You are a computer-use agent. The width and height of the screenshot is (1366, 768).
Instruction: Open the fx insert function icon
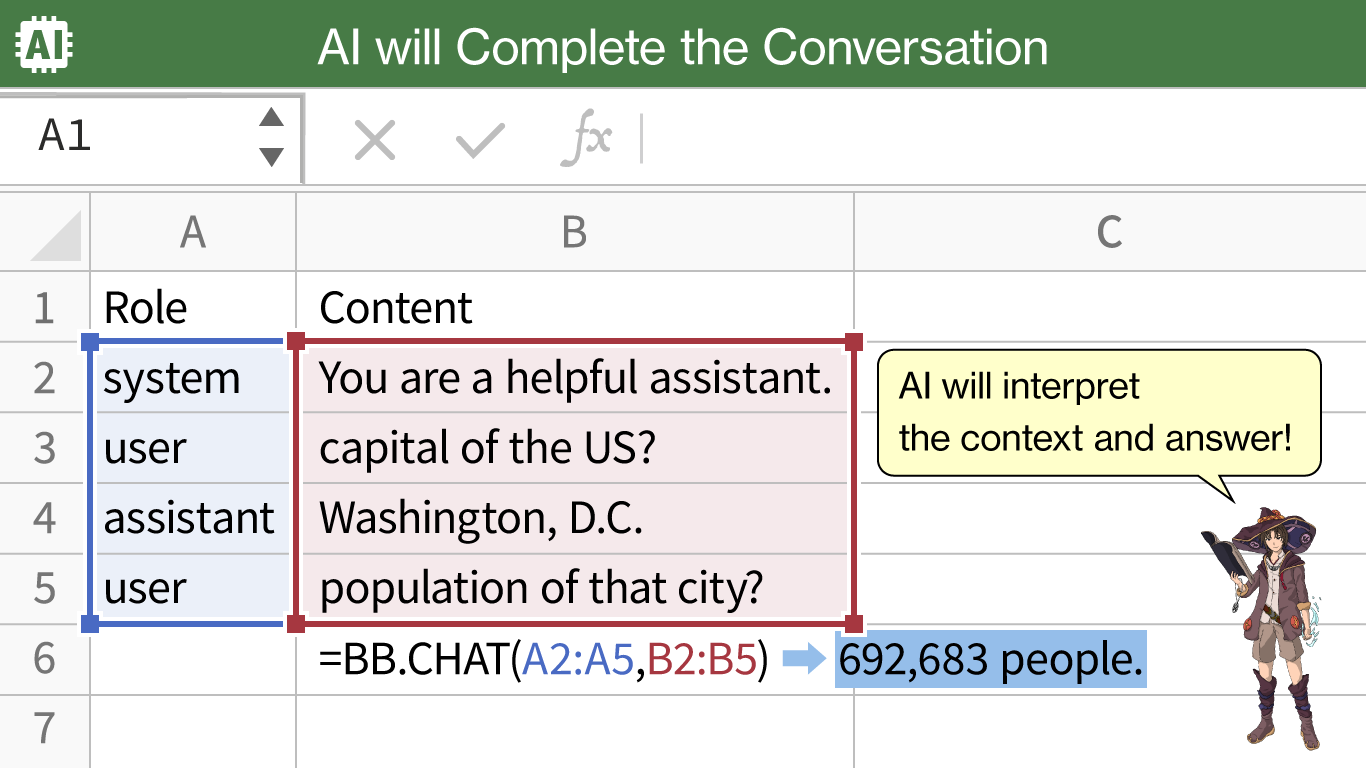tap(585, 139)
